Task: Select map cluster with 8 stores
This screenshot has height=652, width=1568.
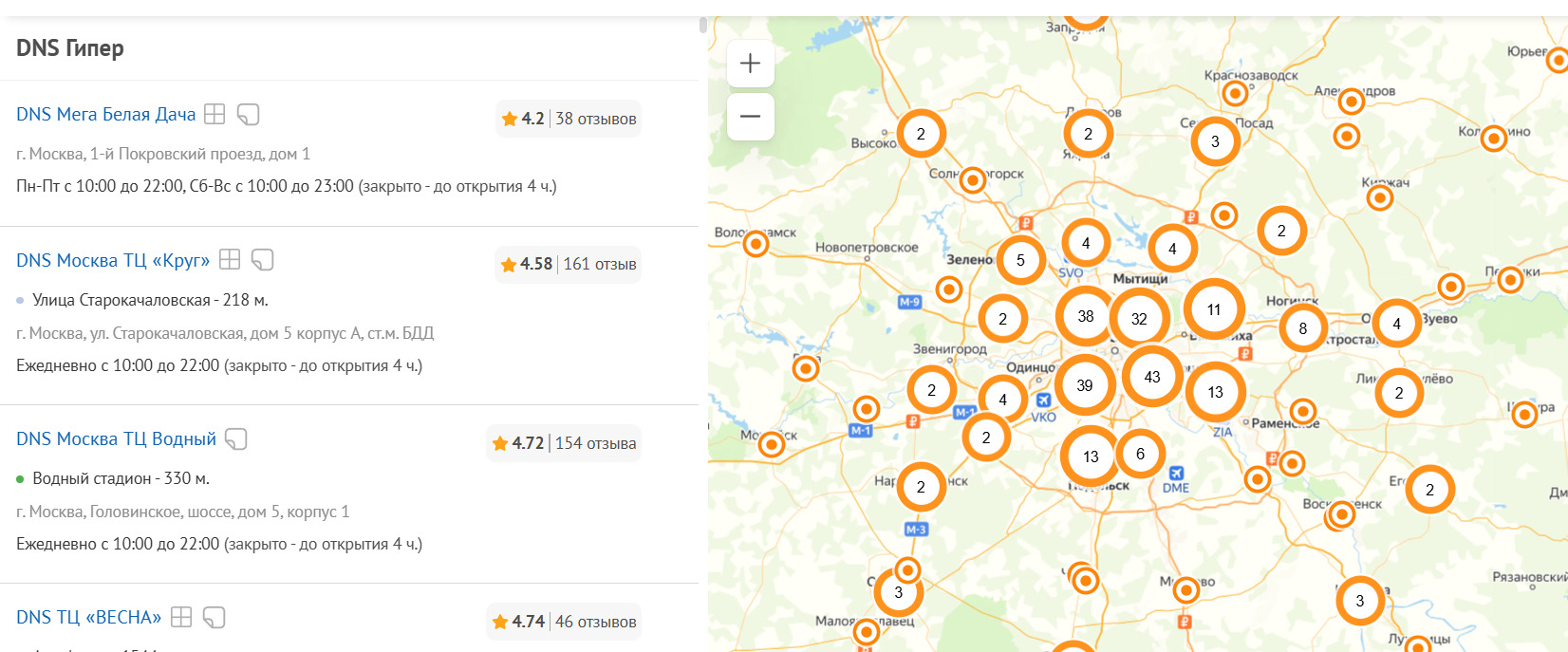Action: pyautogui.click(x=1303, y=328)
